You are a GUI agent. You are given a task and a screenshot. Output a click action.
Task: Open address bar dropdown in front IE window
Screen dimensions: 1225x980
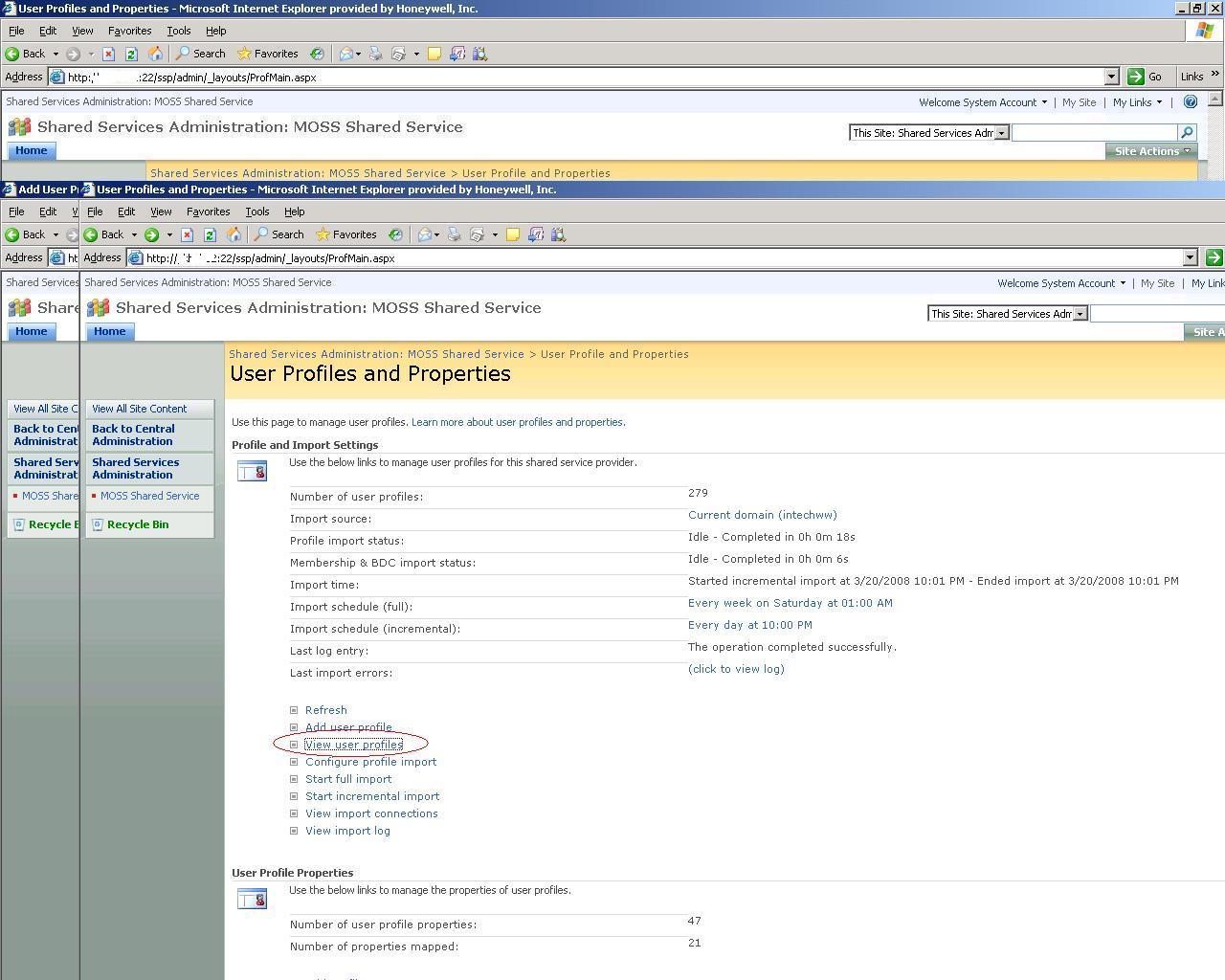click(1190, 257)
